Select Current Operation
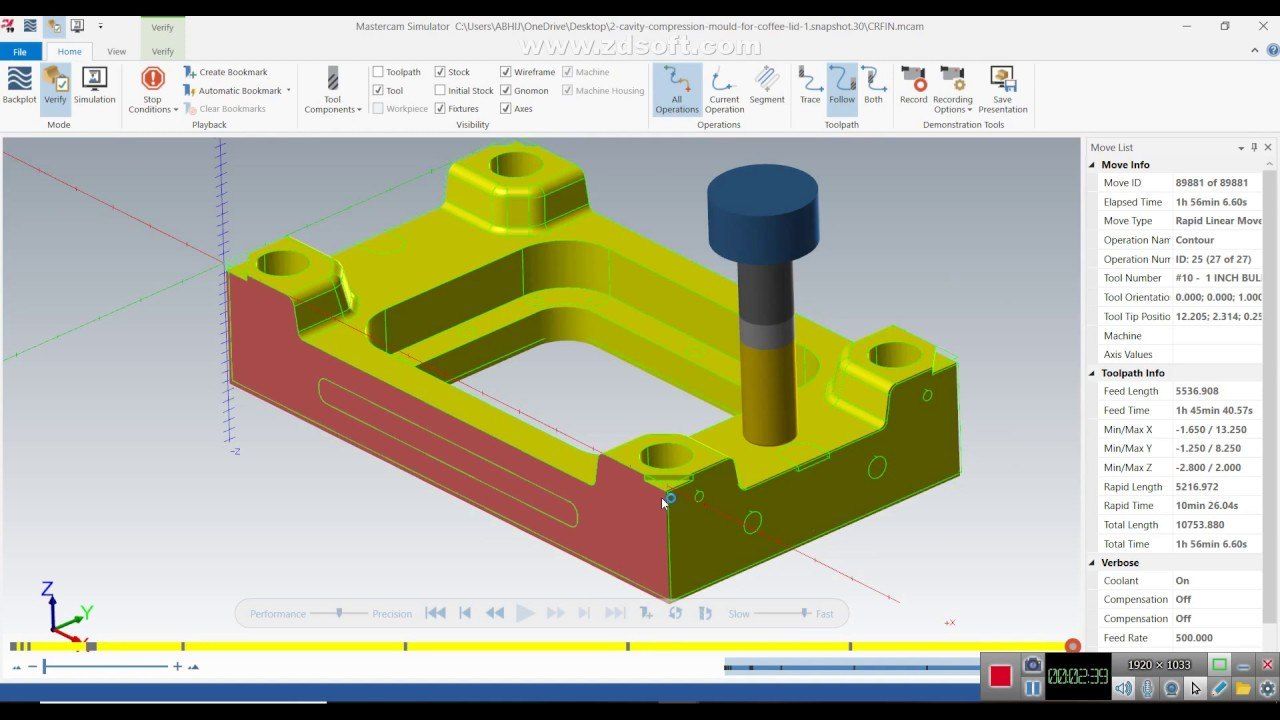The height and width of the screenshot is (720, 1280). (x=724, y=90)
